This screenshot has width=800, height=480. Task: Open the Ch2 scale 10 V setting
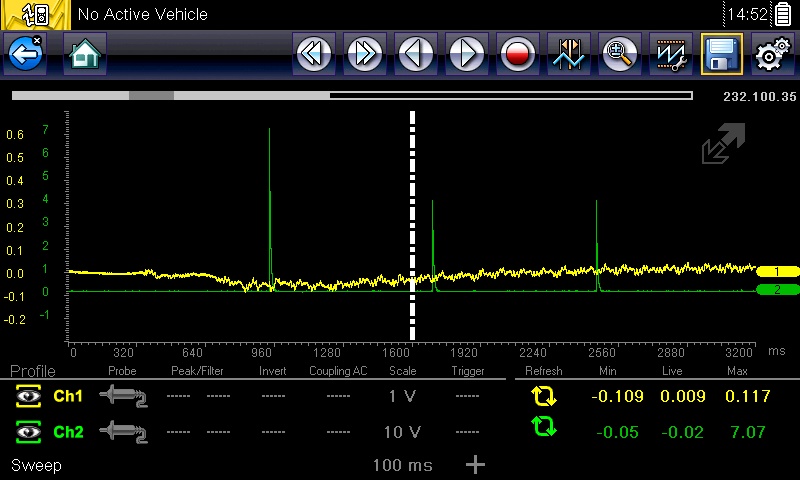(x=402, y=432)
